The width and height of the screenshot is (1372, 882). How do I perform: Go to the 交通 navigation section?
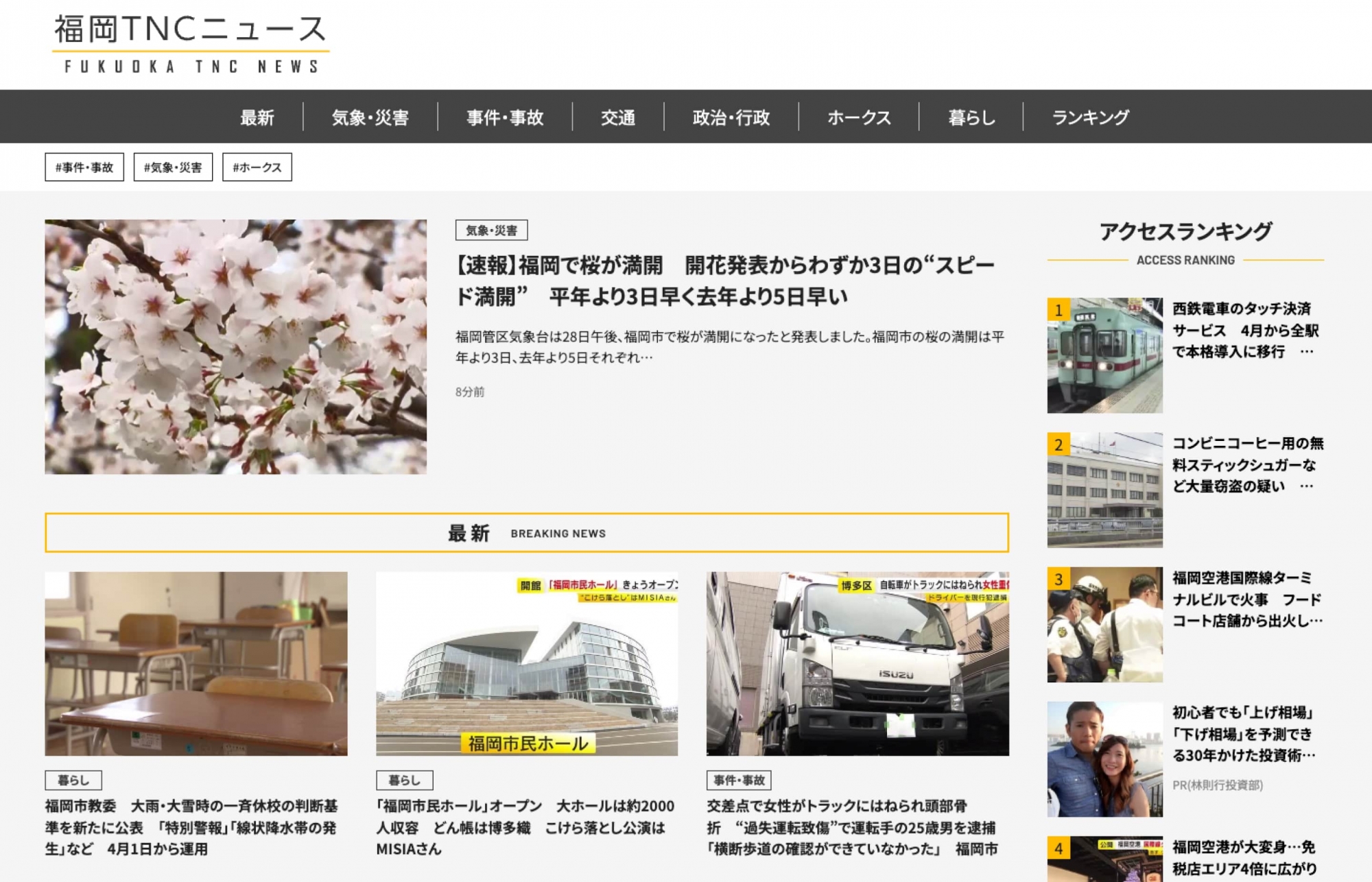click(x=618, y=117)
